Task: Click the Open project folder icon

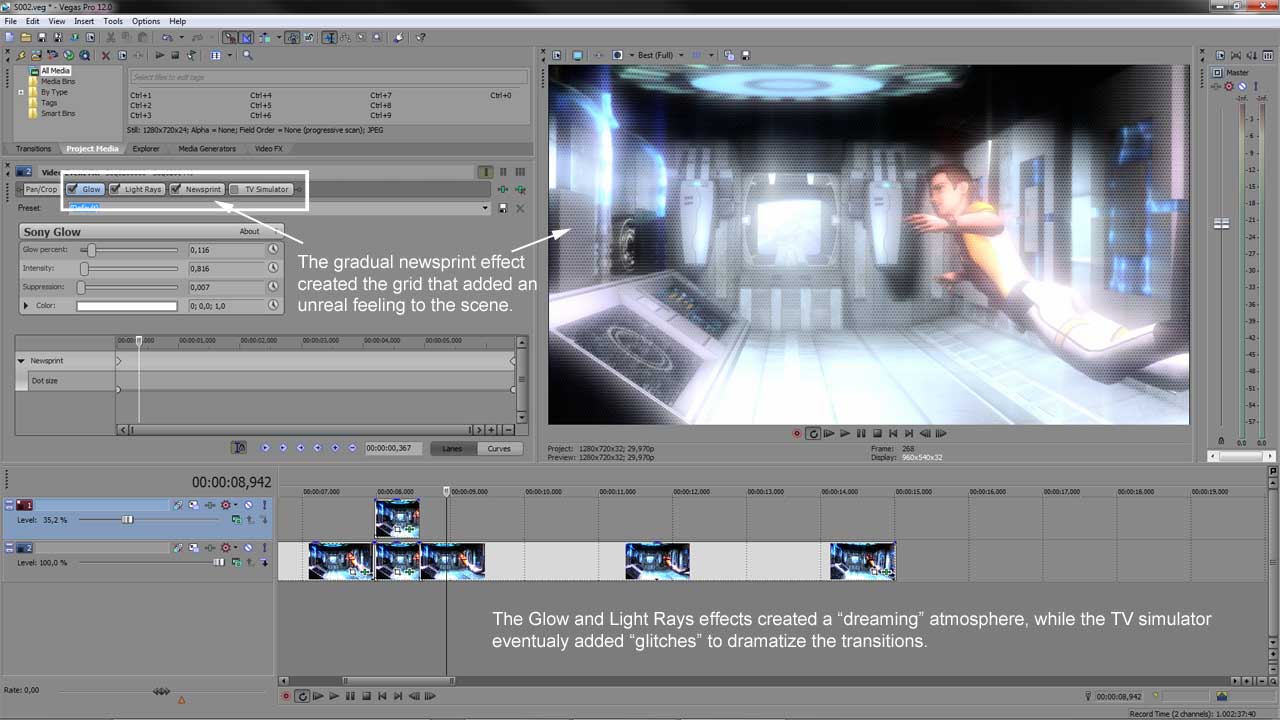Action: pyautogui.click(x=25, y=37)
